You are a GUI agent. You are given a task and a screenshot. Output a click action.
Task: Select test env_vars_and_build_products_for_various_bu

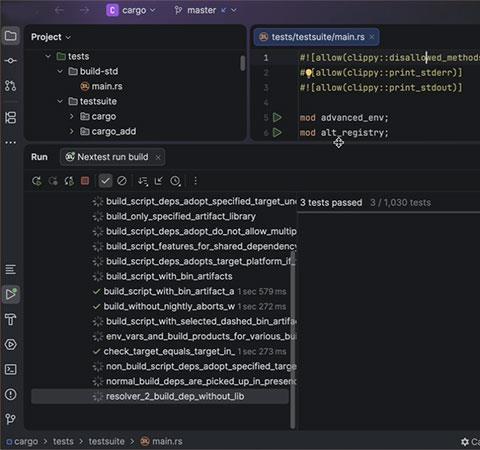click(x=201, y=336)
